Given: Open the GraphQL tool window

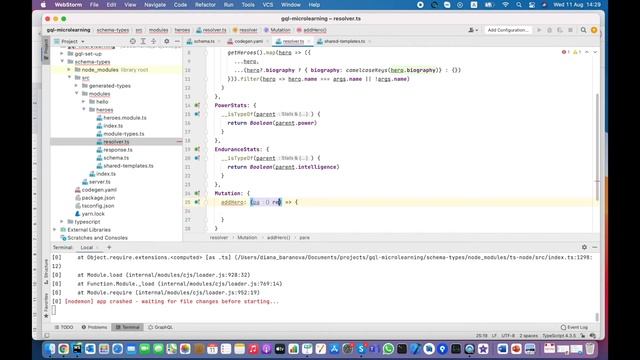Looking at the screenshot, I should click(160, 327).
